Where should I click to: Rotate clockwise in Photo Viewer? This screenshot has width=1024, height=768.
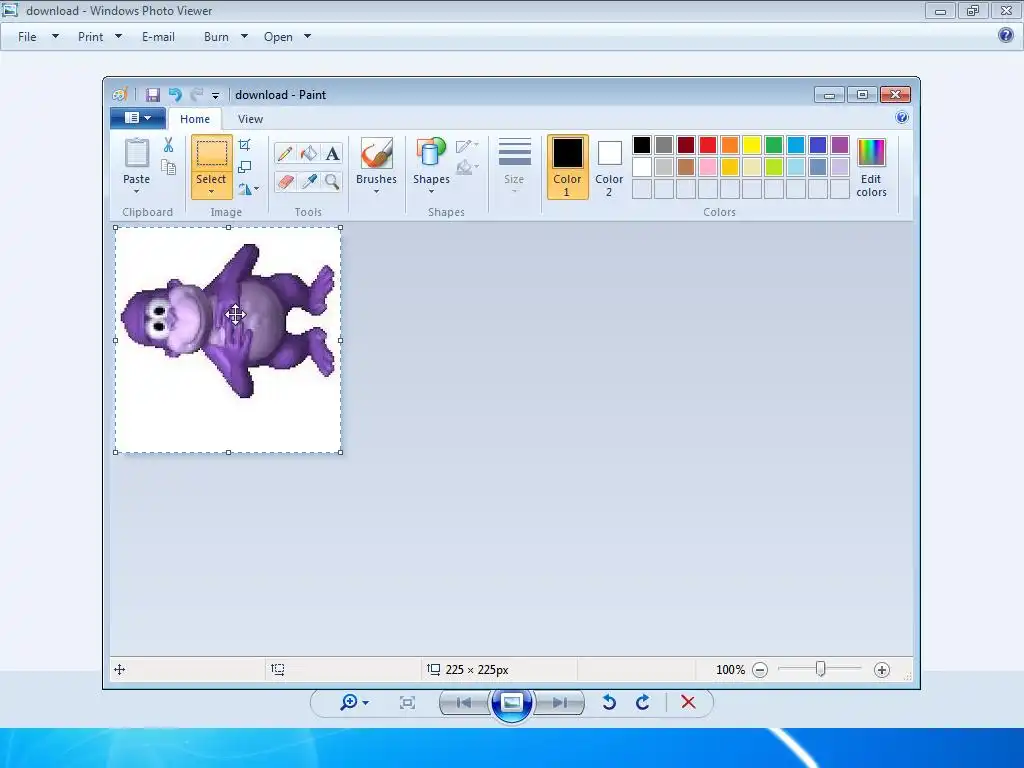click(x=643, y=702)
